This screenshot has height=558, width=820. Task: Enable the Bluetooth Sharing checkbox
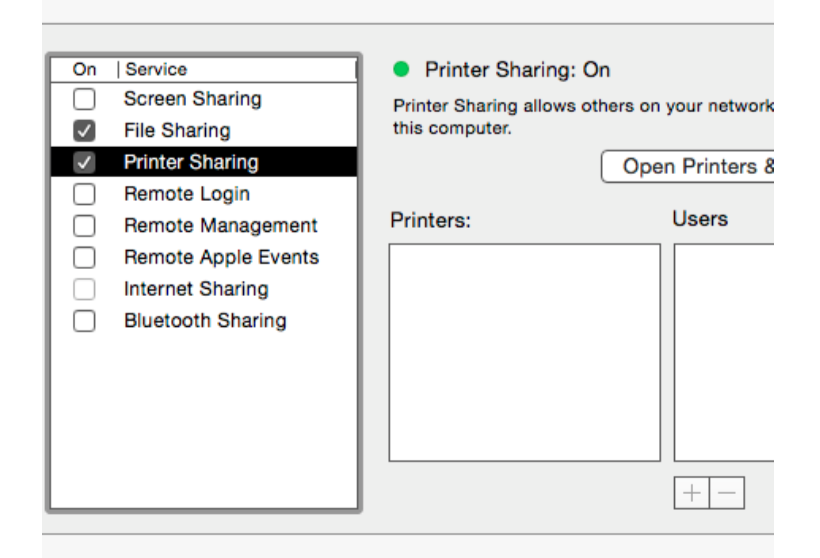[x=84, y=321]
